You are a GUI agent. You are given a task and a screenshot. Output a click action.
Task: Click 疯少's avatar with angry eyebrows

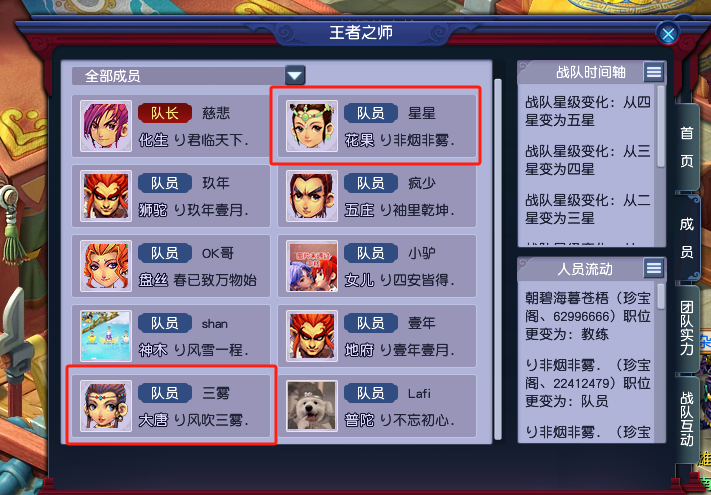tap(312, 196)
